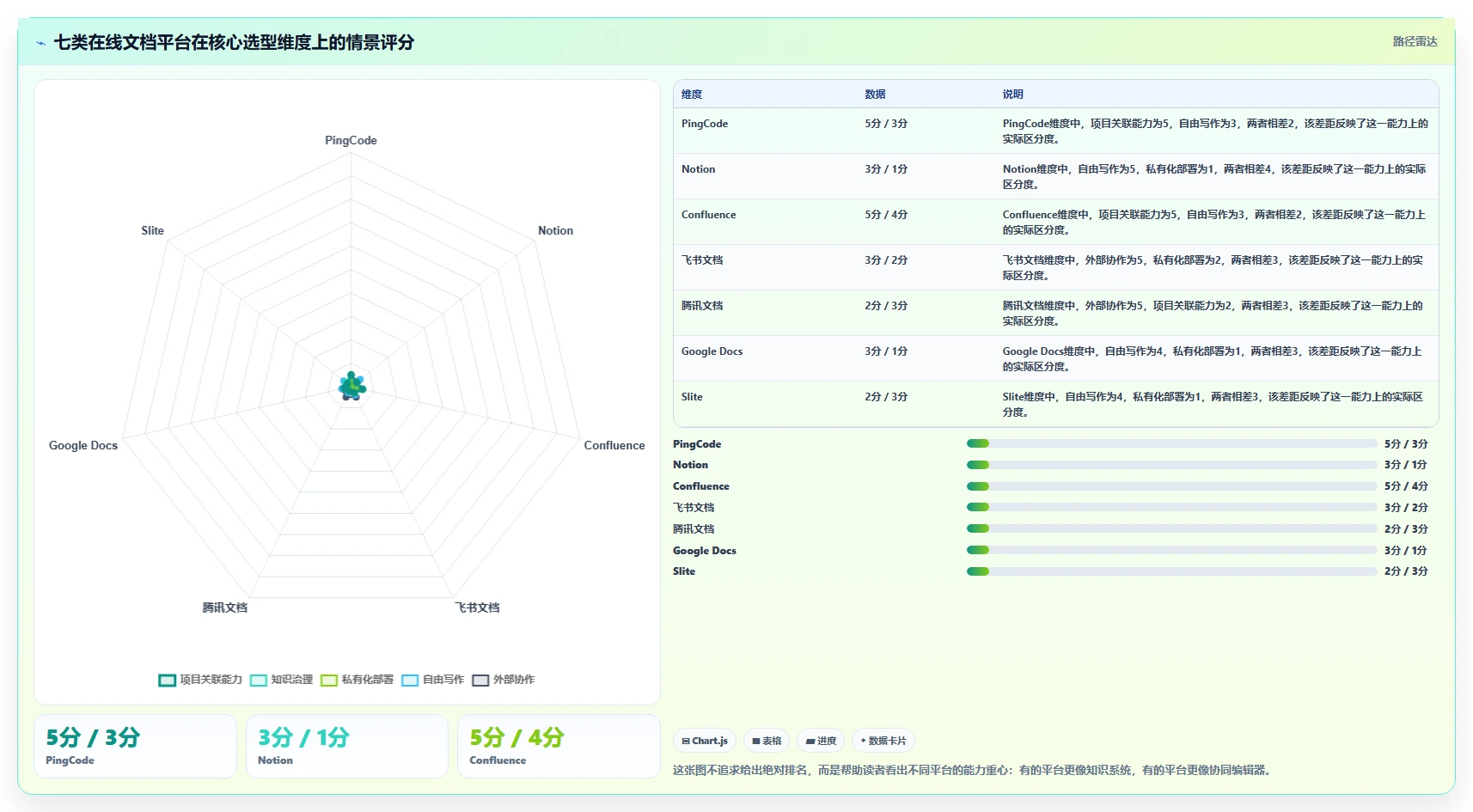Click the PingCode radar axis label
The height and width of the screenshot is (812, 1473).
351,140
